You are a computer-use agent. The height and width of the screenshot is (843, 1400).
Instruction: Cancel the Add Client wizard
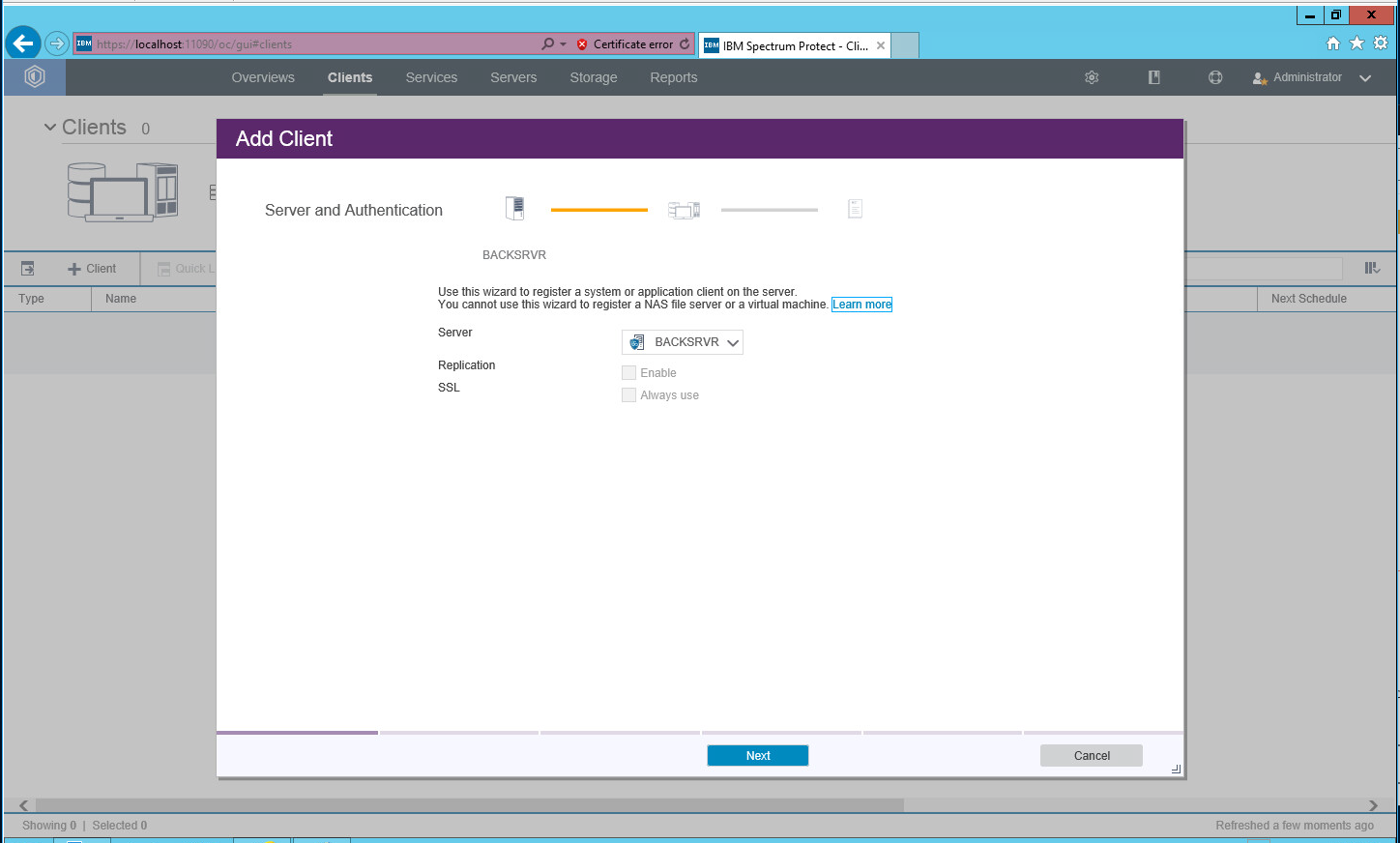coord(1091,756)
